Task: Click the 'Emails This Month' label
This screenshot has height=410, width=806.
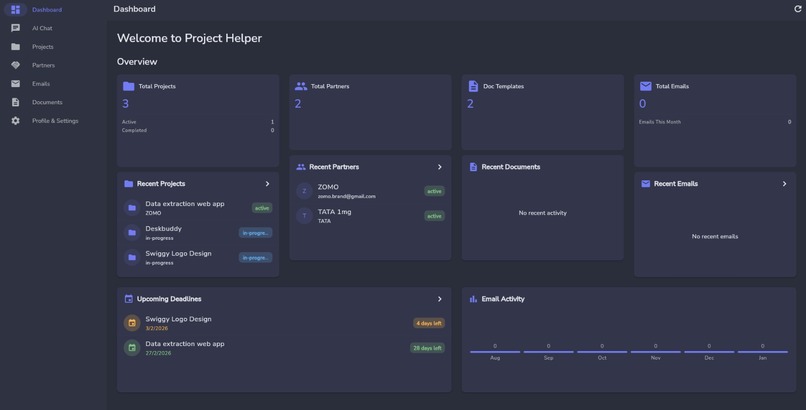Action: point(660,122)
